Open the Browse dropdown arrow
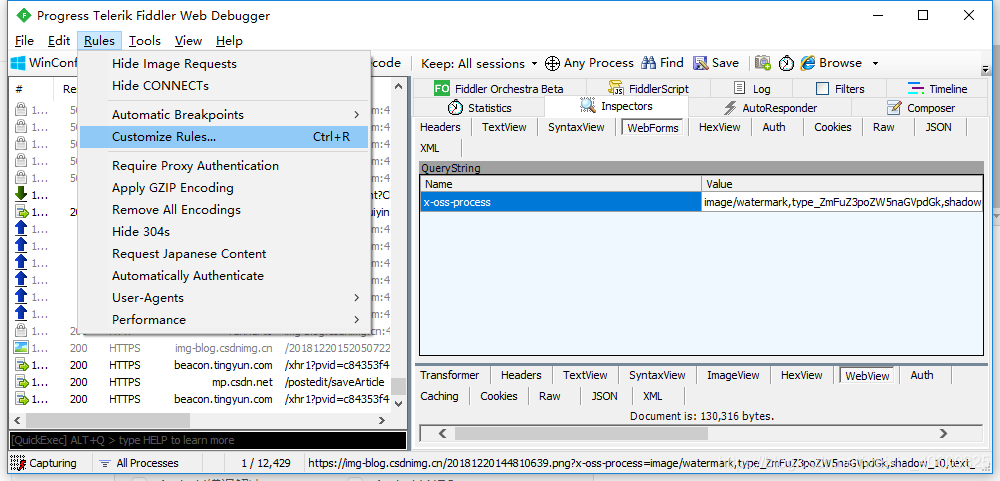The height and width of the screenshot is (481, 1000). [x=876, y=63]
